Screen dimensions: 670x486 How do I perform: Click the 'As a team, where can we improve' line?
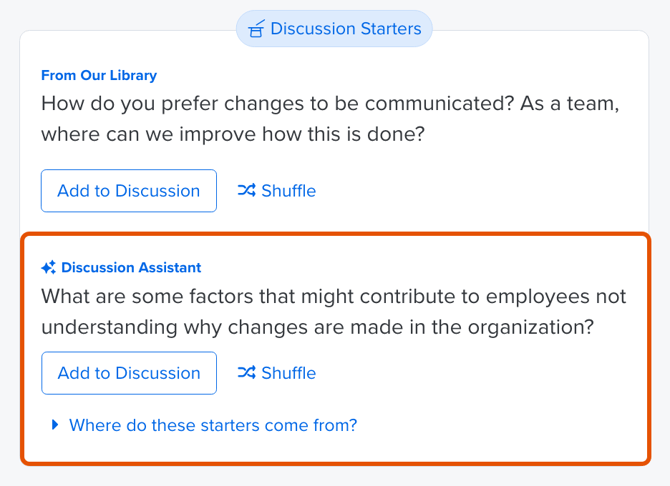(233, 133)
